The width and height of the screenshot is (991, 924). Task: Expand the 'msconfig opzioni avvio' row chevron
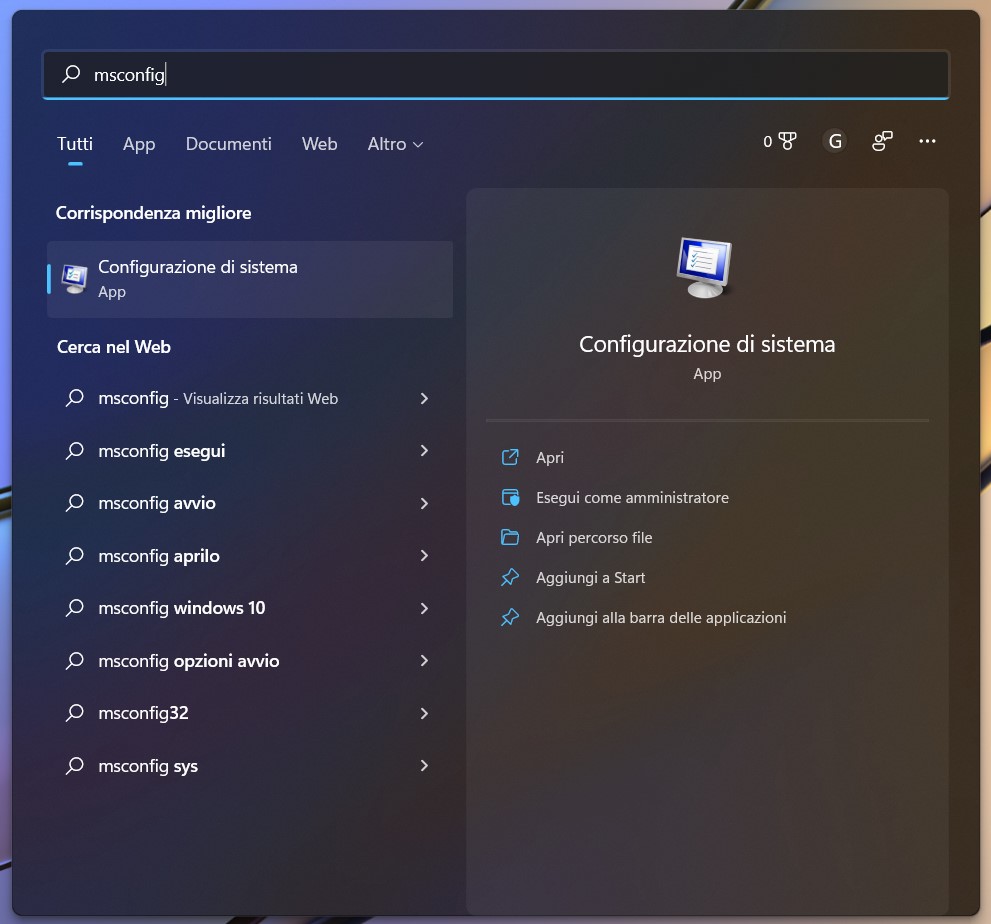click(424, 660)
